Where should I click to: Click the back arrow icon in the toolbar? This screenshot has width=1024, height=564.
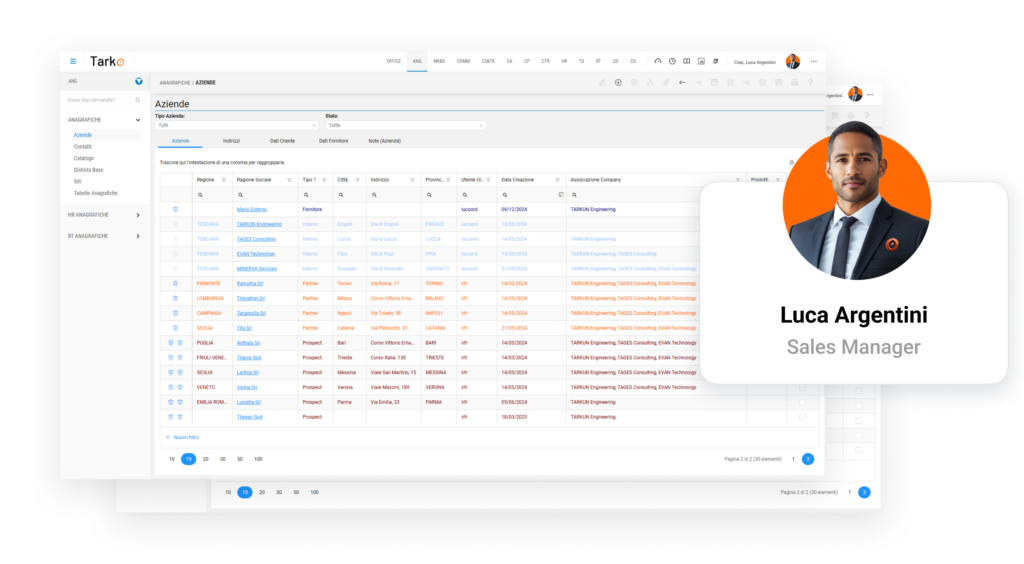click(682, 82)
